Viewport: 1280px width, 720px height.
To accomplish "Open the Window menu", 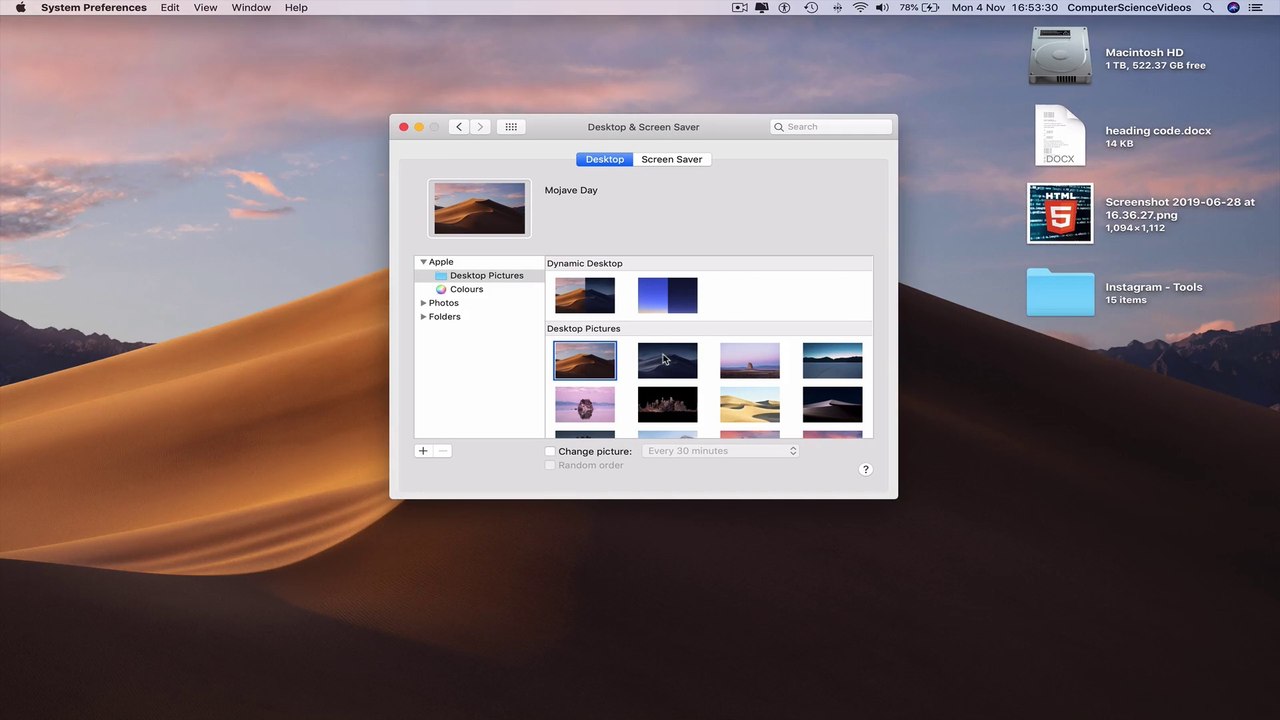I will click(251, 7).
